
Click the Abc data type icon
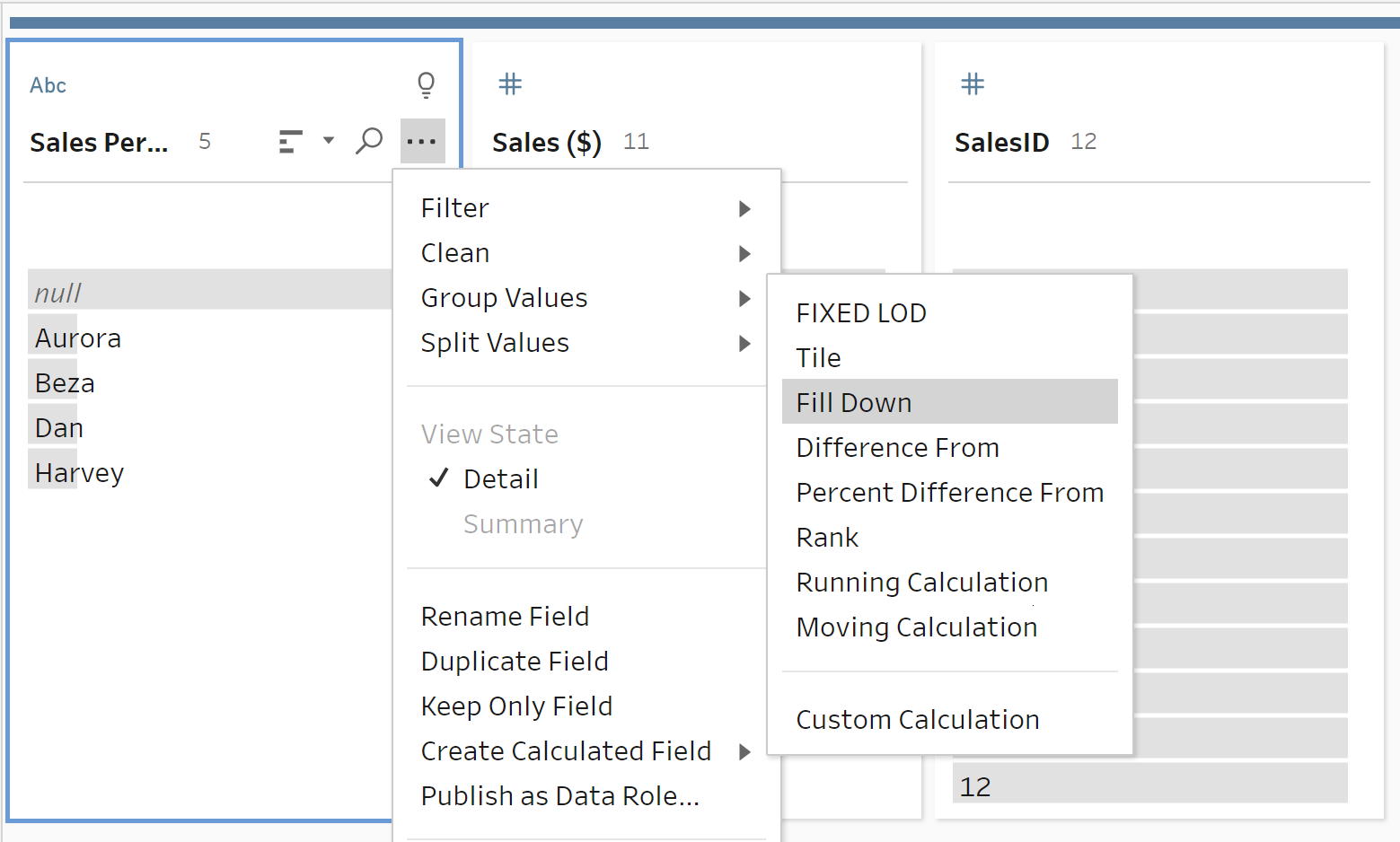pyautogui.click(x=48, y=85)
